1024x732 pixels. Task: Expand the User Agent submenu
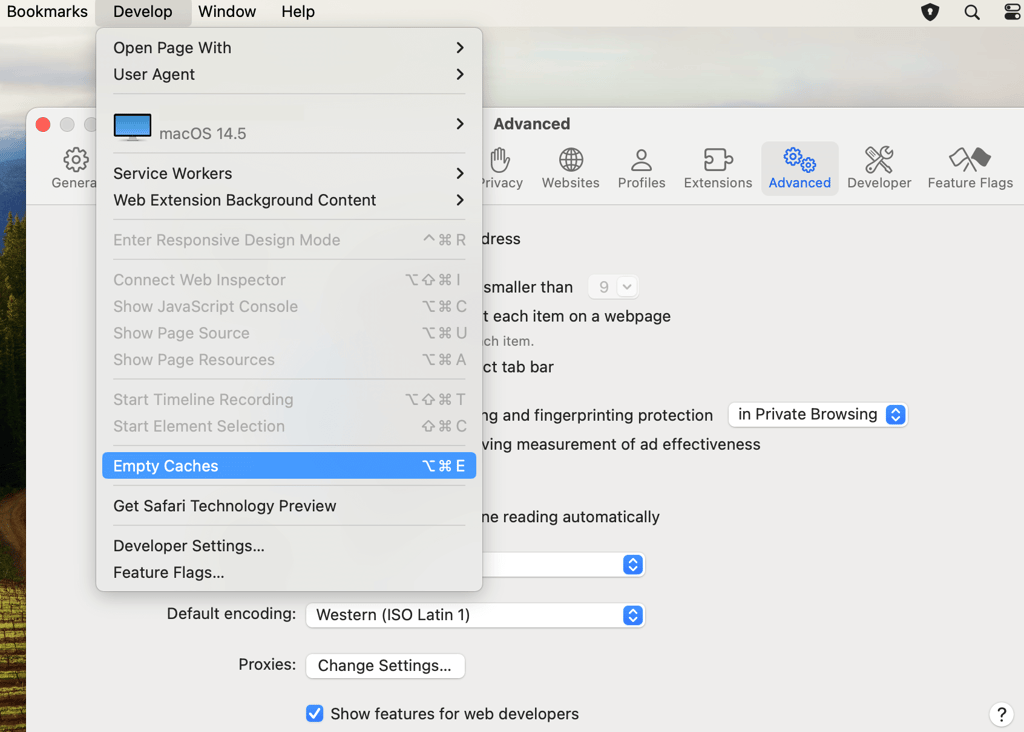[x=289, y=74]
